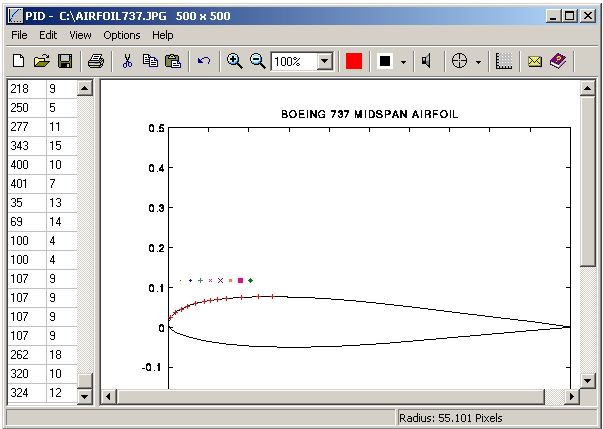Select the cell with value 18
The height and width of the screenshot is (429, 603).
pyautogui.click(x=62, y=354)
